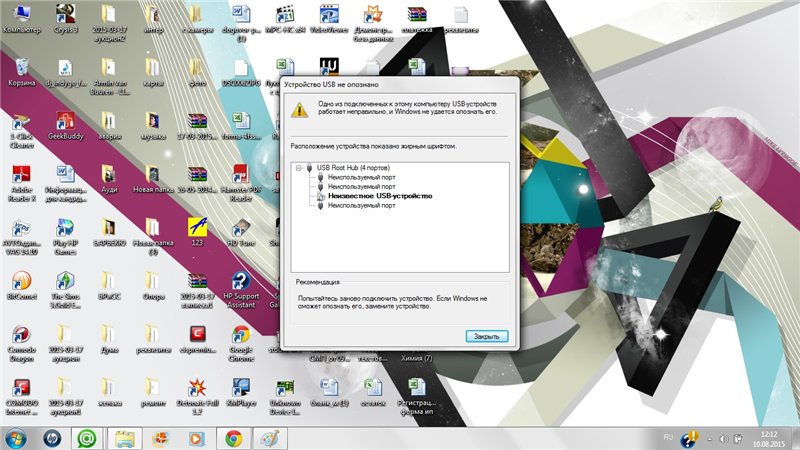Open the Windows Start menu
Image resolution: width=800 pixels, height=450 pixels.
tap(17, 438)
